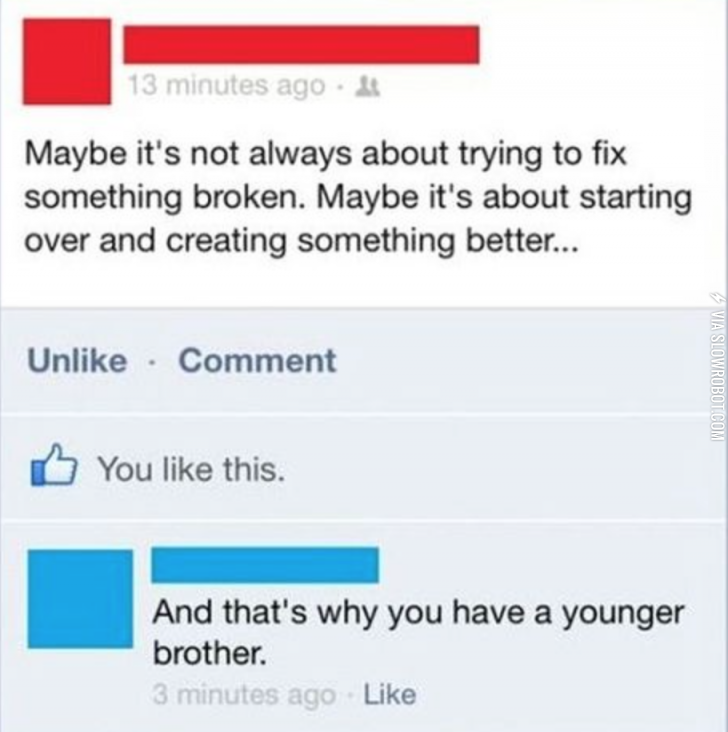Open the redacted blue commenter name
The height and width of the screenshot is (732, 728).
tap(265, 565)
